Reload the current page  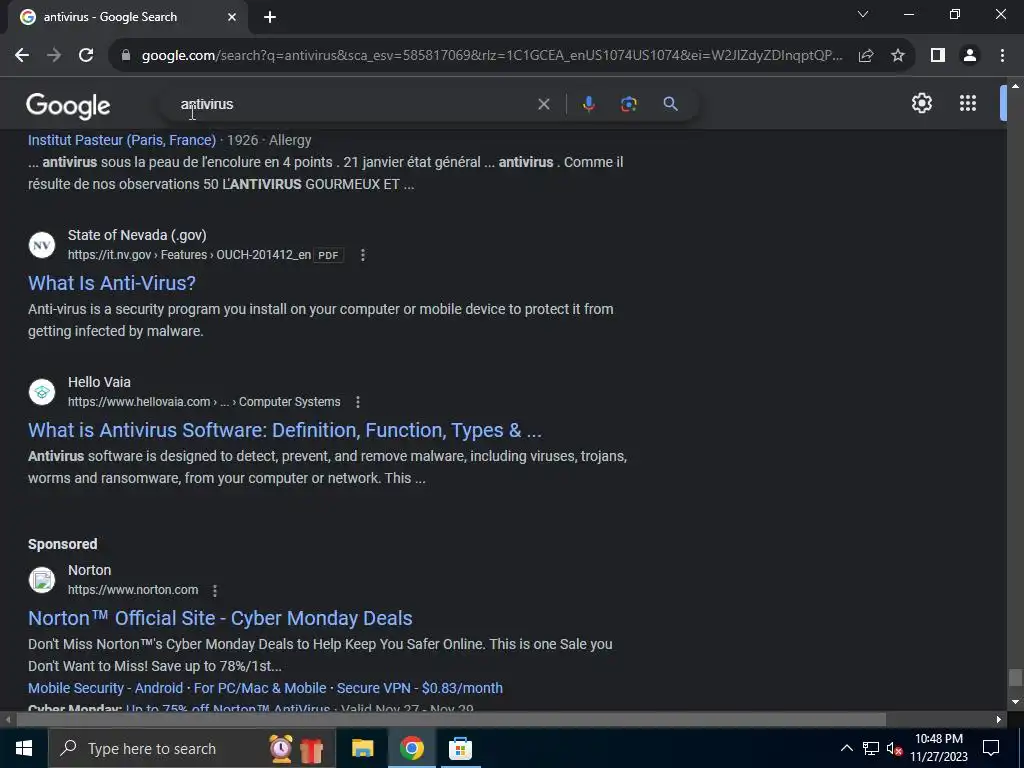click(86, 56)
